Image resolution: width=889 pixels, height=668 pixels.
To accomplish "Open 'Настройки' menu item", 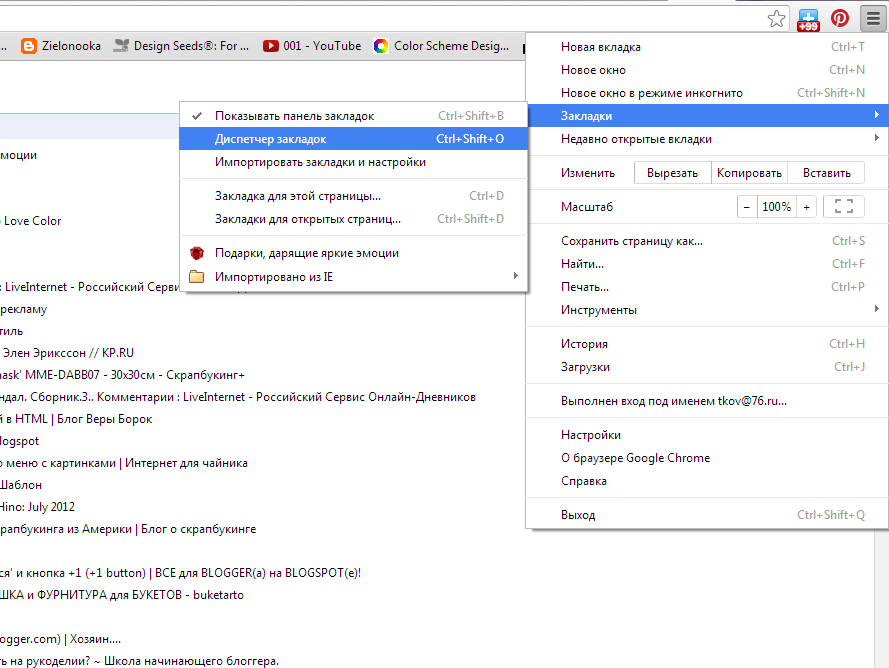I will point(706,435).
